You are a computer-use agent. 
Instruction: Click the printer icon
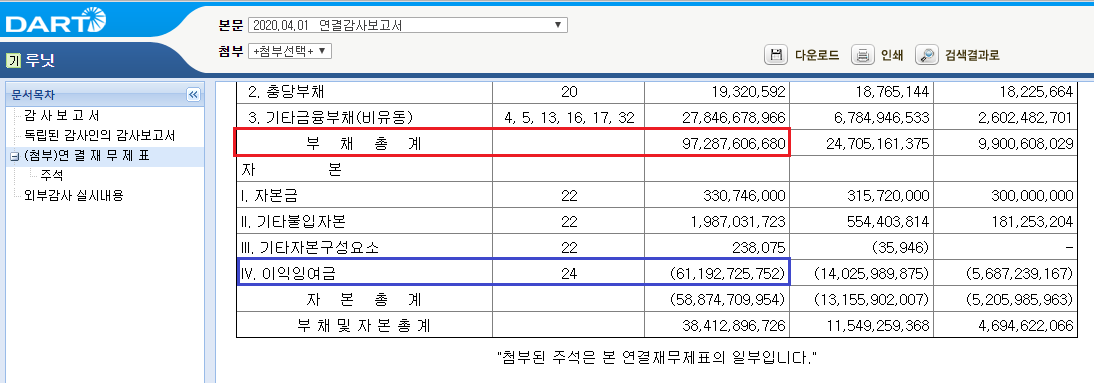pyautogui.click(x=862, y=55)
